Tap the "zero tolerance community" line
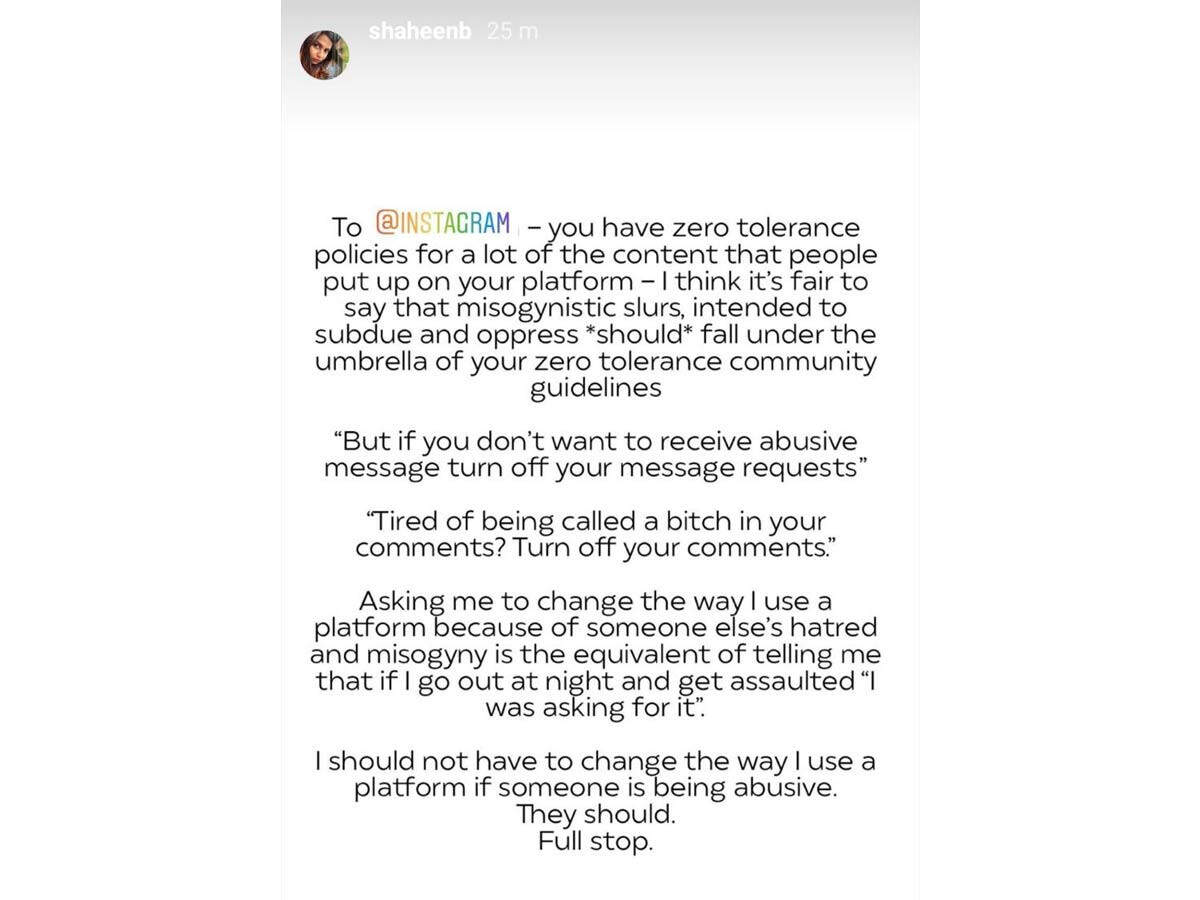 [x=595, y=361]
